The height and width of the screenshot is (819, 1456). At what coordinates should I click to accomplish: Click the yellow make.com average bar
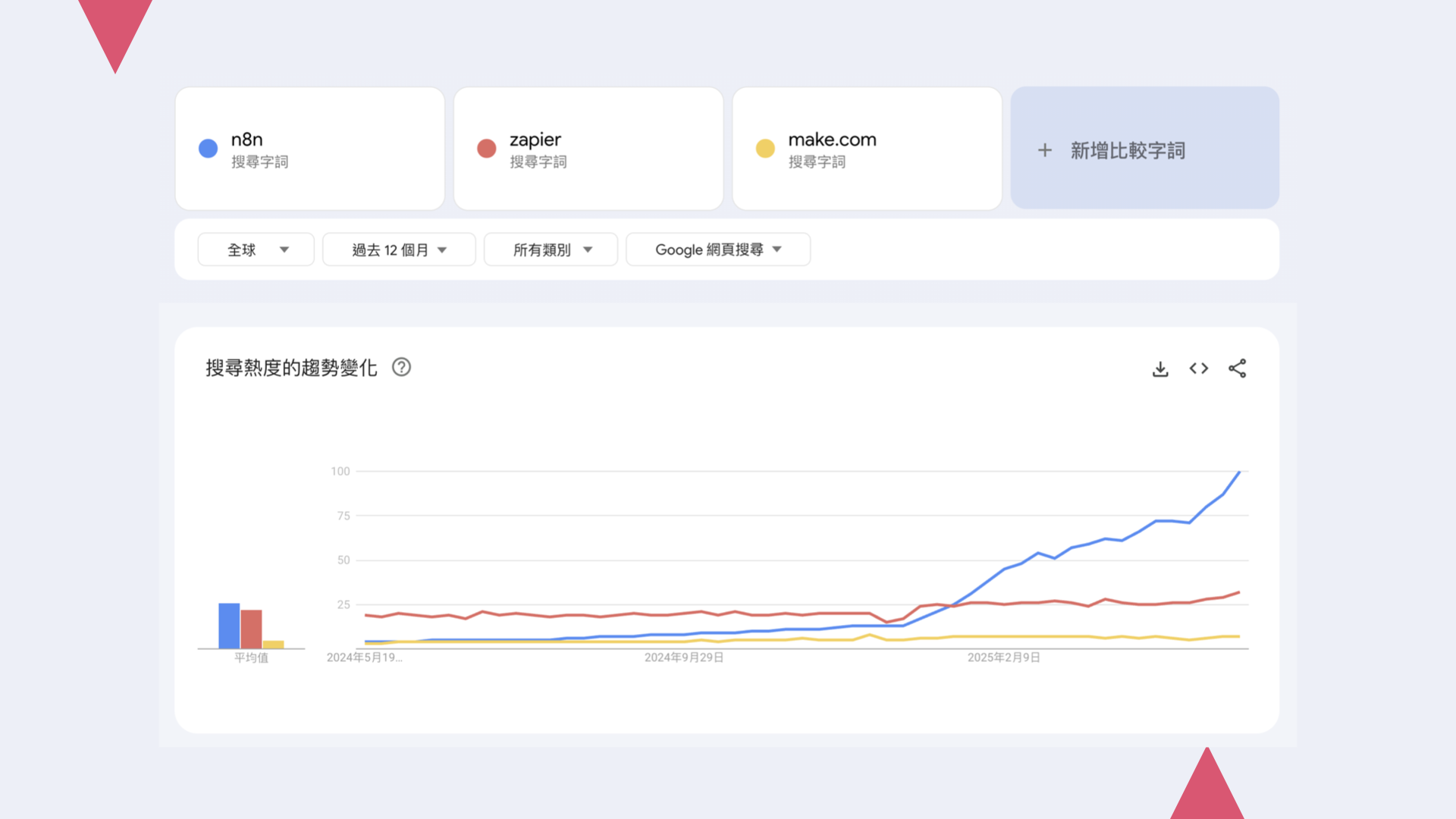pyautogui.click(x=273, y=645)
